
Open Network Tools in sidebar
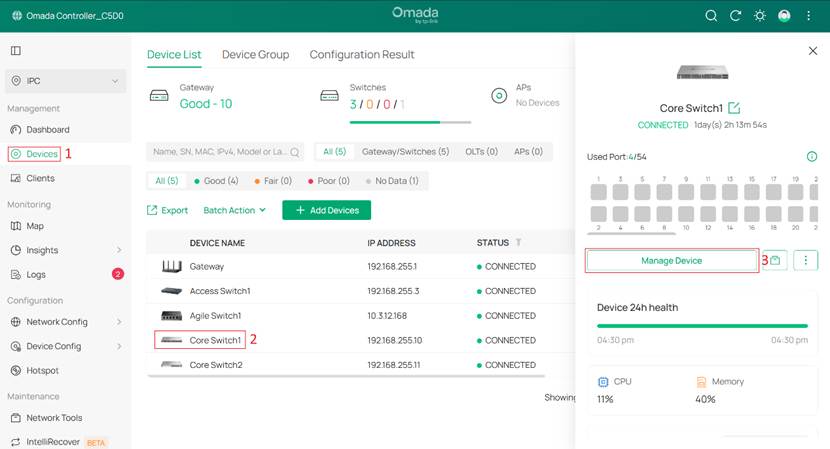[x=54, y=418]
